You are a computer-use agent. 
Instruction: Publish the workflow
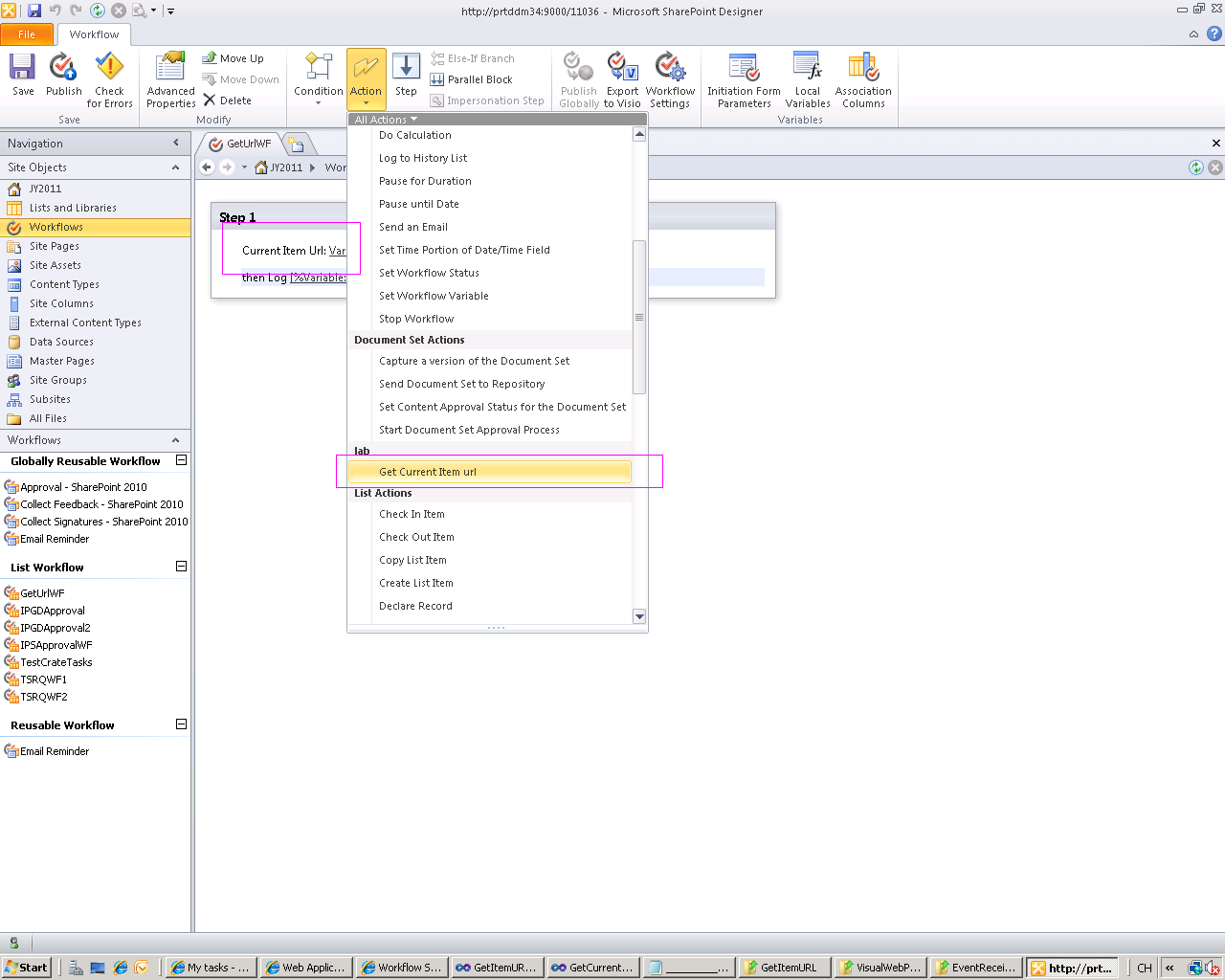[x=63, y=75]
